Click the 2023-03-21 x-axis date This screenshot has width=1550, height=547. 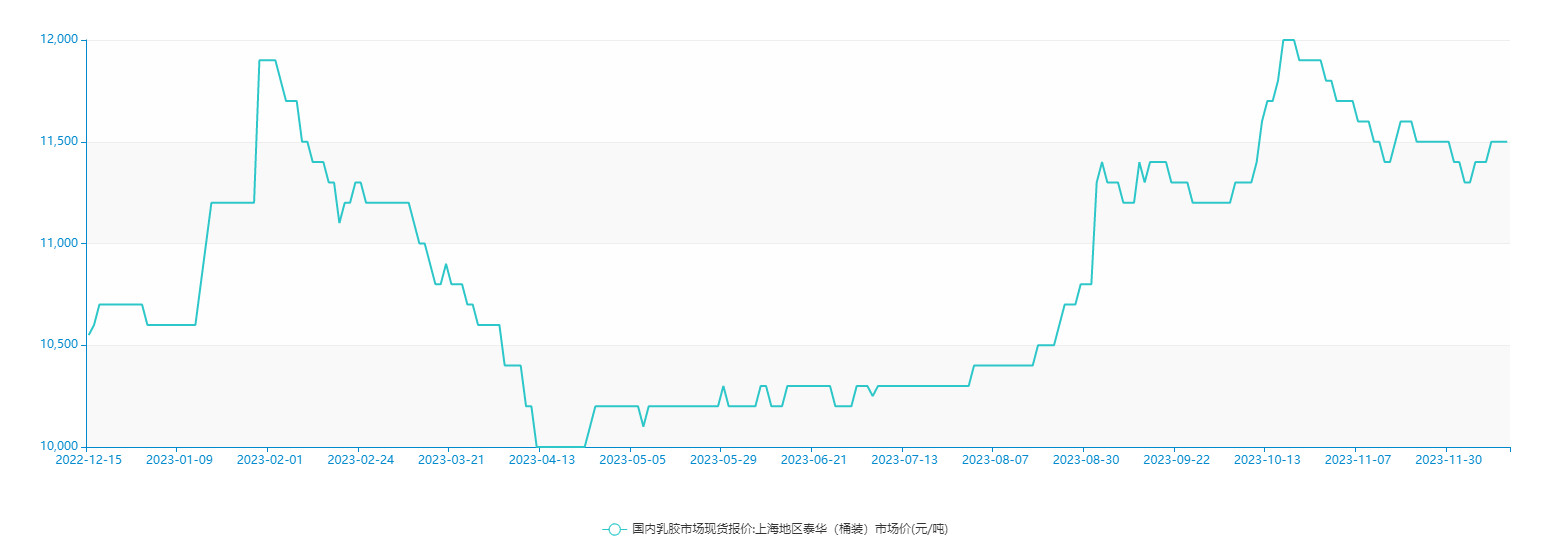[451, 460]
